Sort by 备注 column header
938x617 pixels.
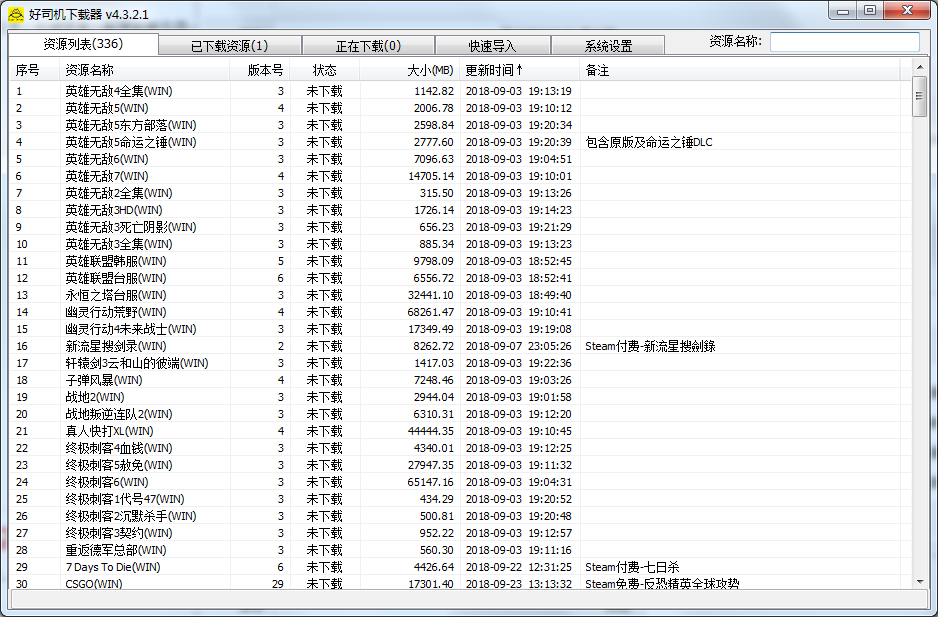(x=740, y=70)
